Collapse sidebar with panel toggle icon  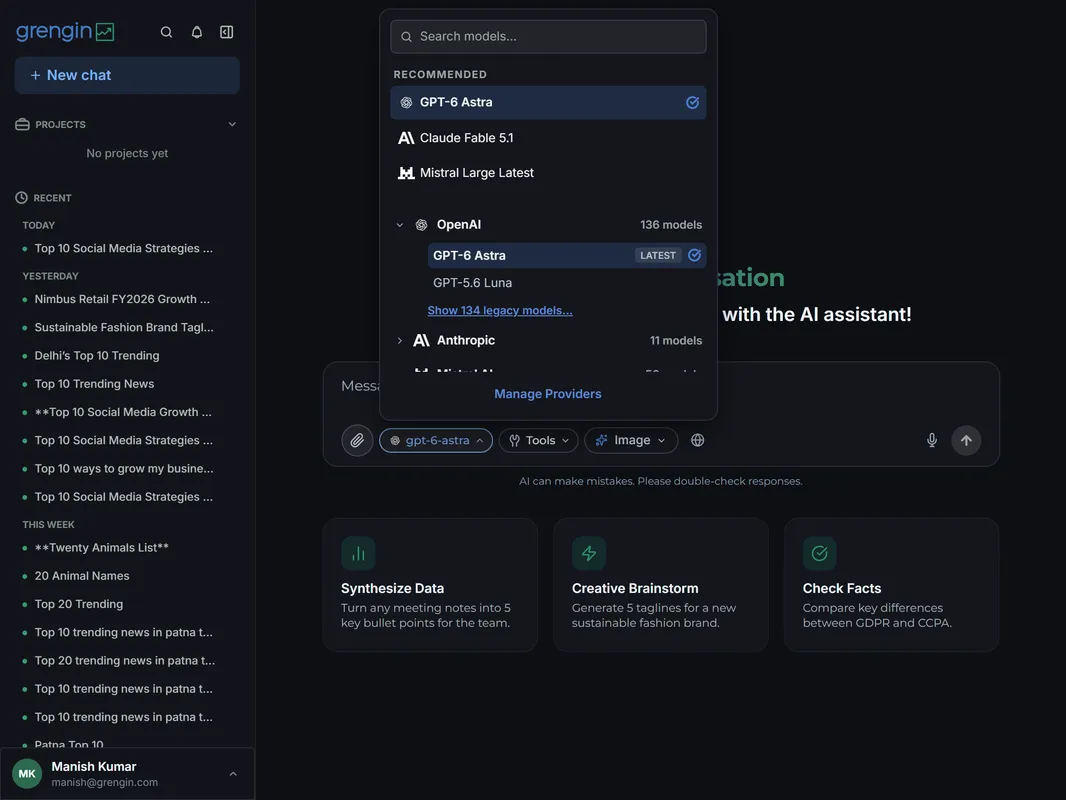[227, 32]
